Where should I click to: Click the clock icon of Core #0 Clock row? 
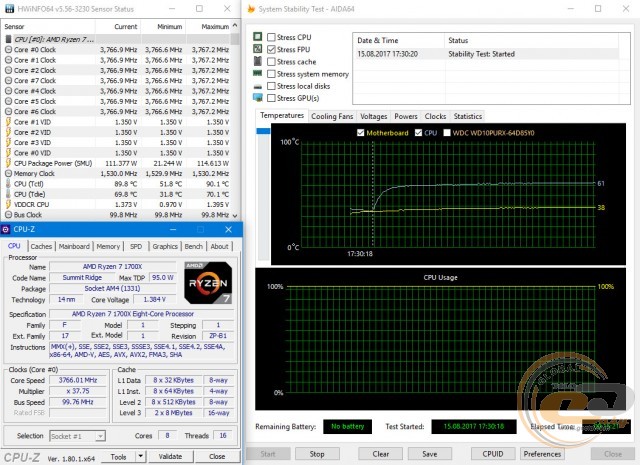pos(9,49)
